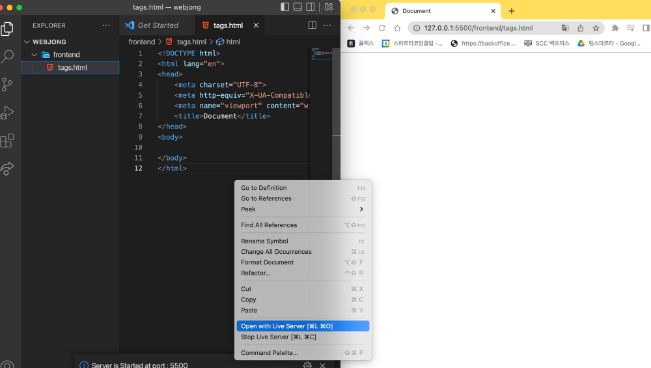Image resolution: width=651 pixels, height=368 pixels.
Task: Click line number 12 in gutter
Action: point(138,168)
